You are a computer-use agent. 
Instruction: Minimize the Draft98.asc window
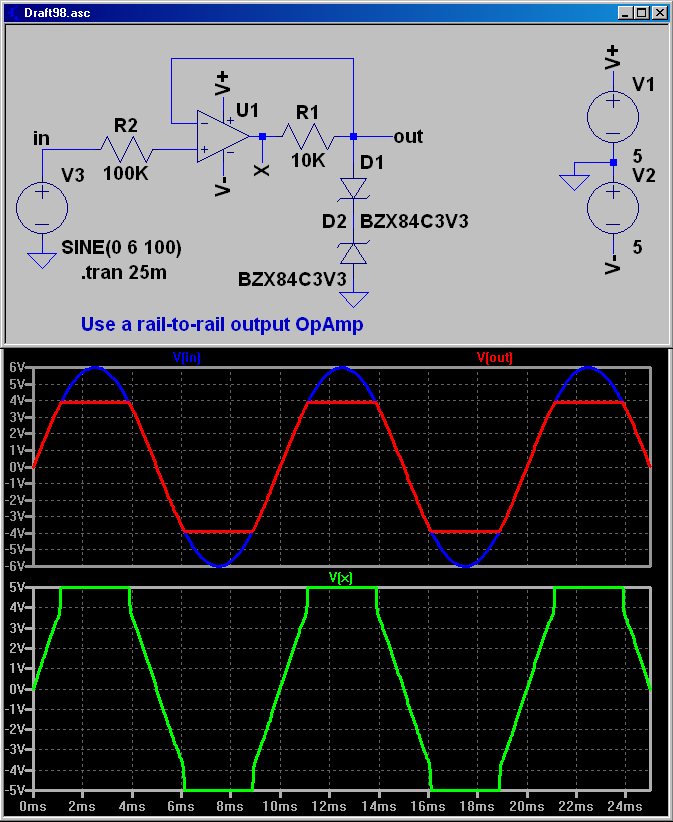[x=624, y=13]
